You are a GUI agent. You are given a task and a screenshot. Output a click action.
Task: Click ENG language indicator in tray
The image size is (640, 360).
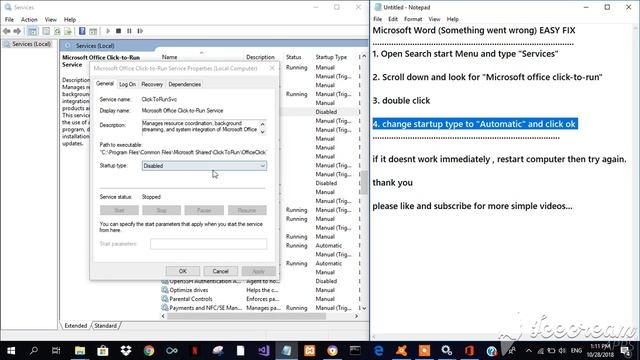[576, 351]
